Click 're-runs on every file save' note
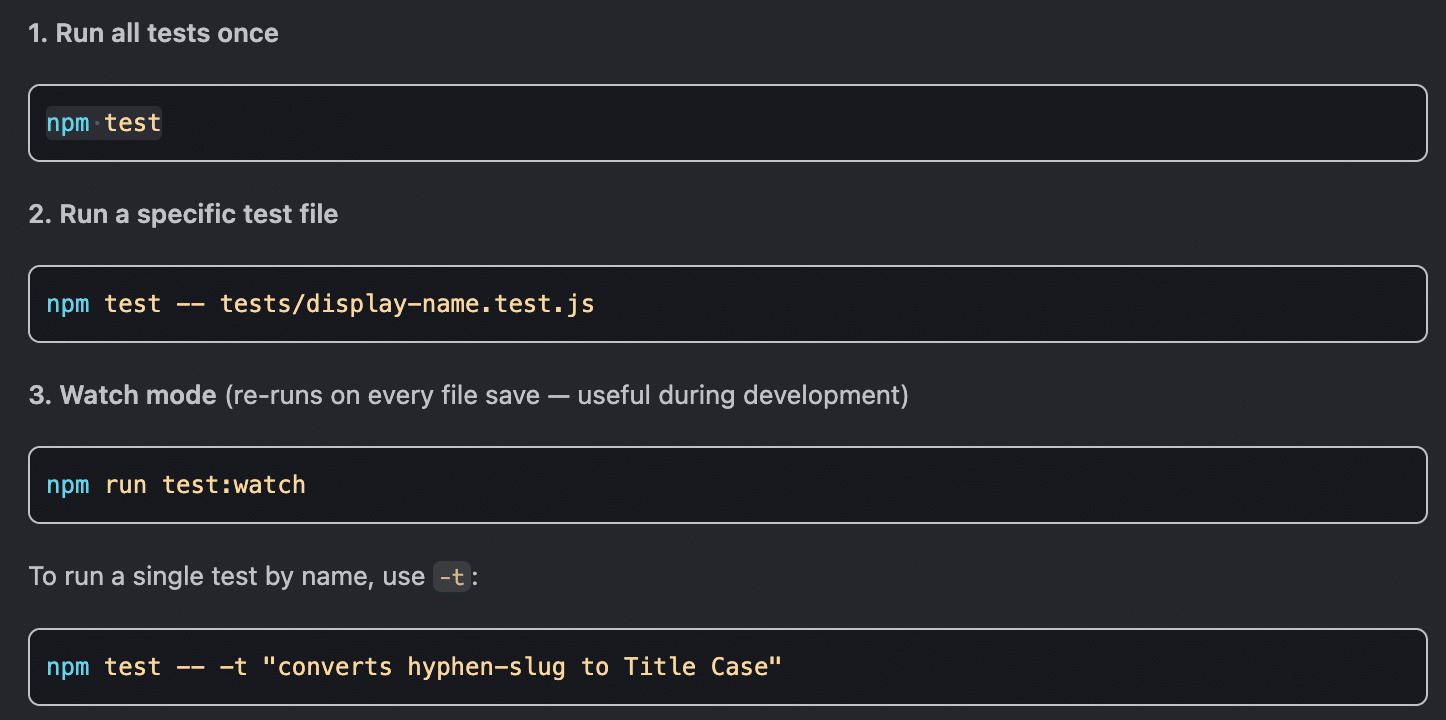This screenshot has width=1446, height=720. tap(567, 395)
